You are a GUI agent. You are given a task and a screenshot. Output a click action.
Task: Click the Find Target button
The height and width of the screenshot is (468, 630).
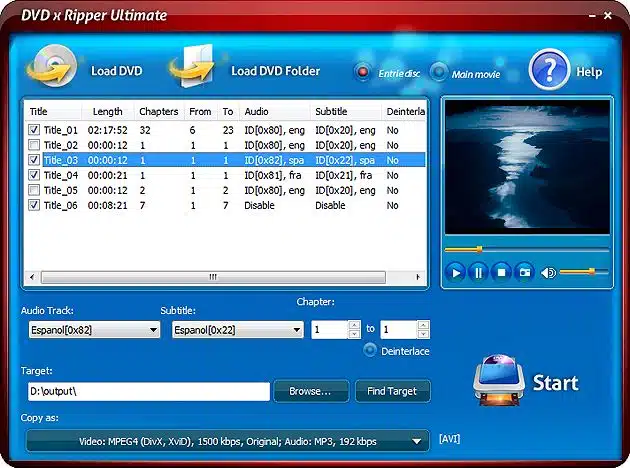[x=393, y=391]
